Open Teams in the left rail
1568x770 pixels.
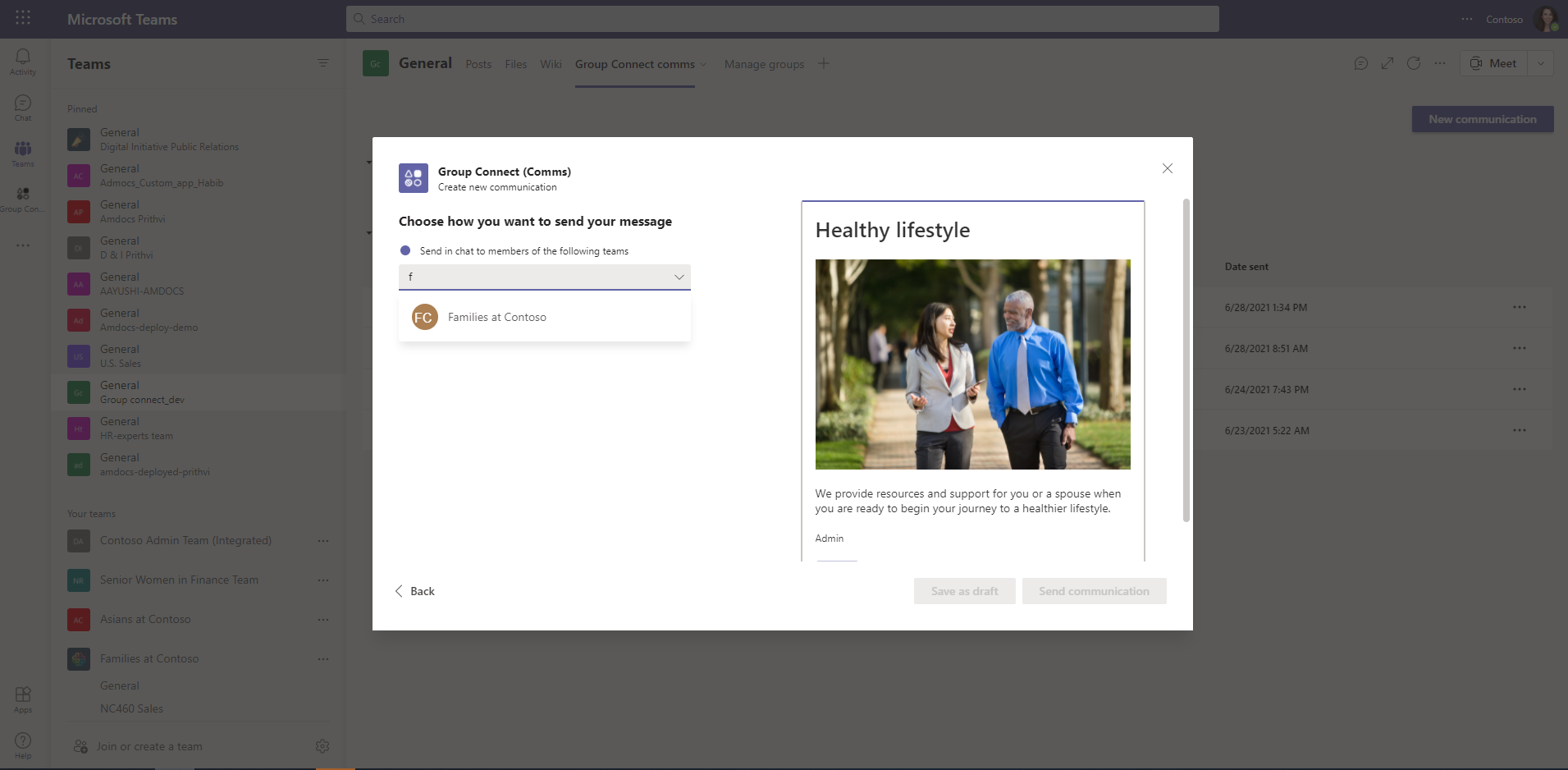click(23, 154)
